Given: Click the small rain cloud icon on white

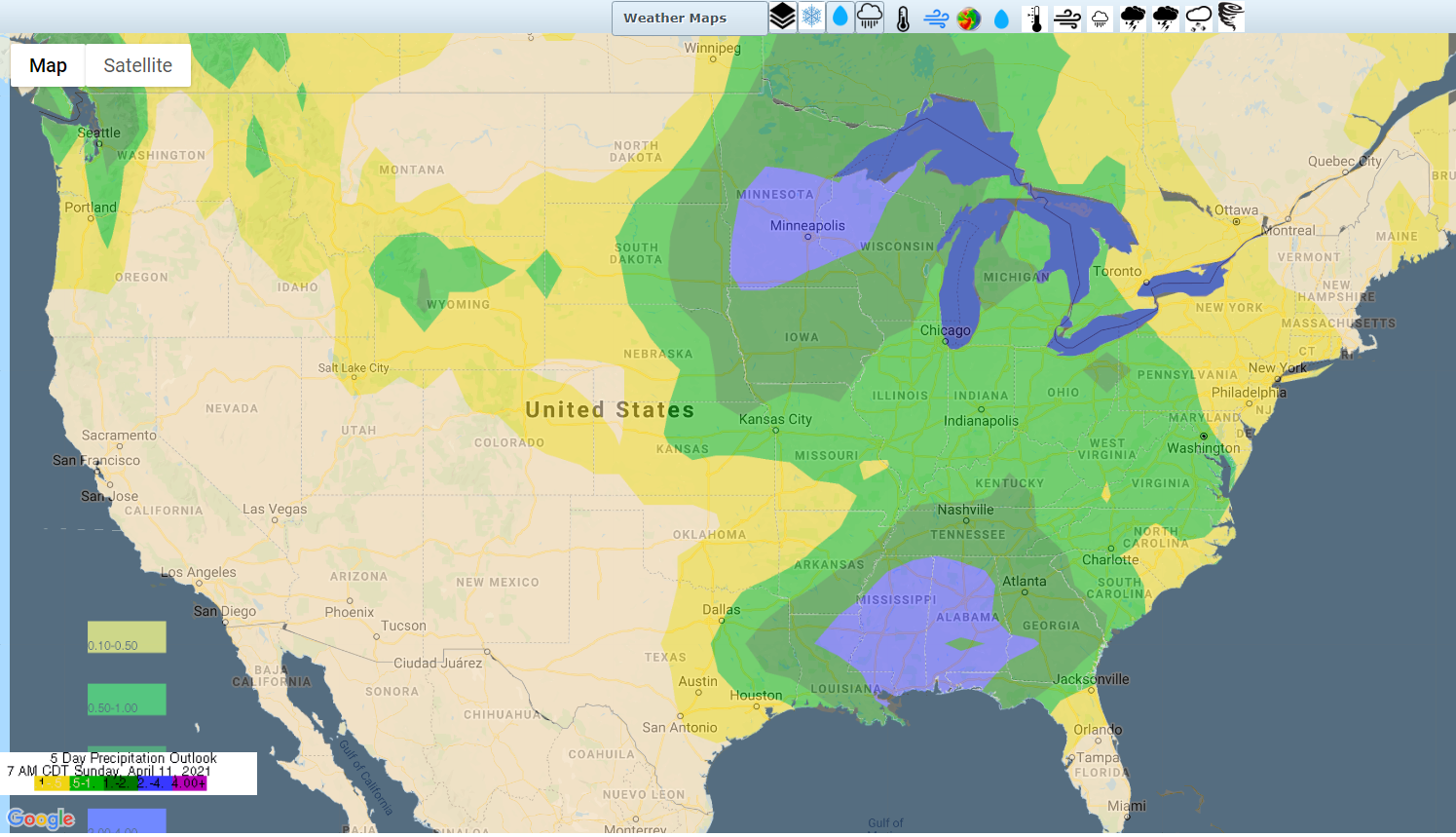Looking at the screenshot, I should point(1100,19).
